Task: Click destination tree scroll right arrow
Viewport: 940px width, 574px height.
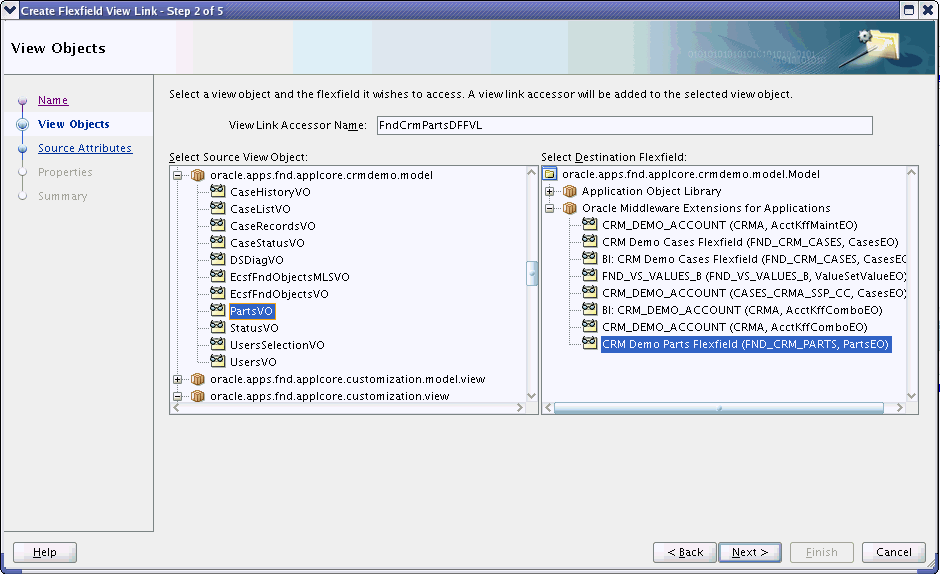Action: click(899, 408)
